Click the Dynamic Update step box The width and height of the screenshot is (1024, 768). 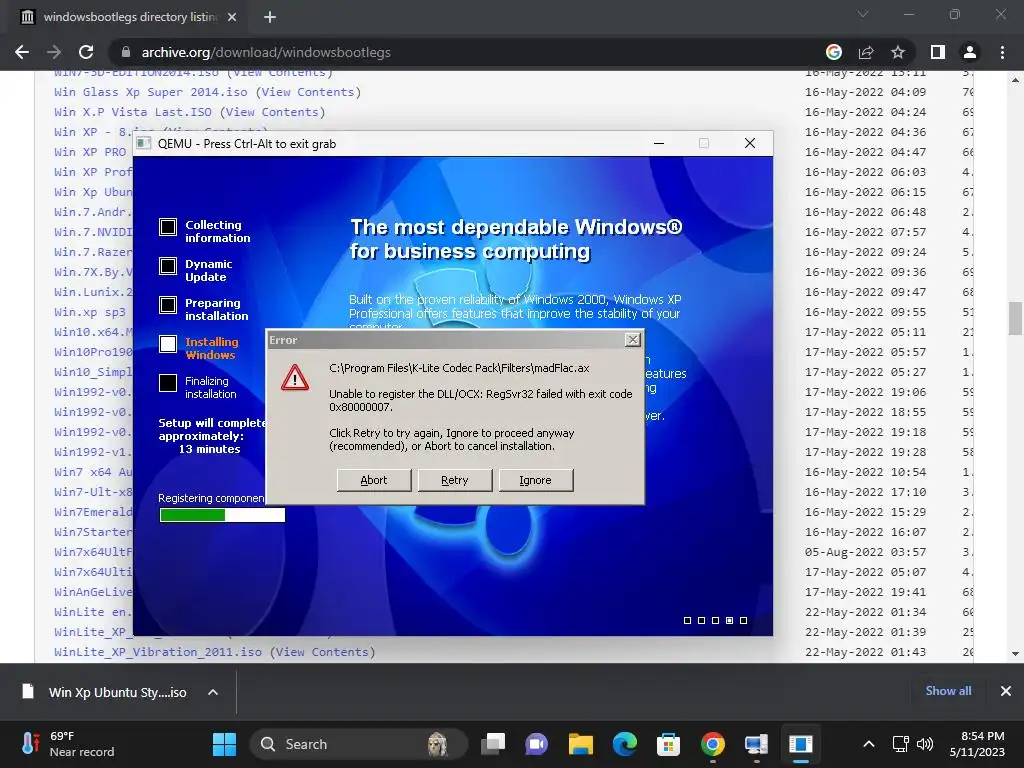point(168,266)
